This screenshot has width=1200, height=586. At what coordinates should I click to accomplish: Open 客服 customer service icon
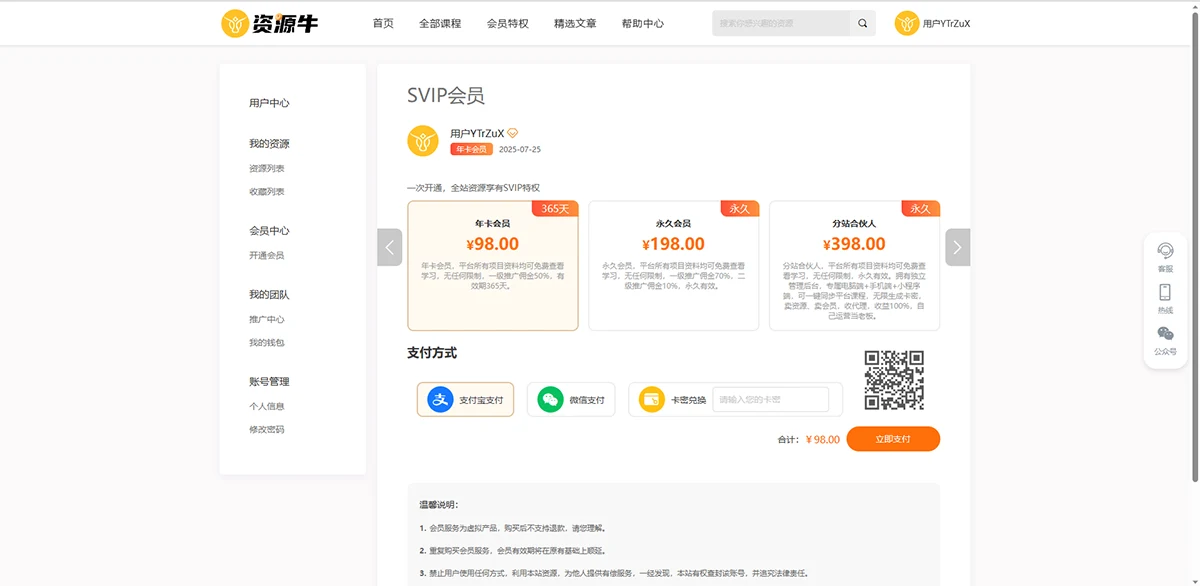(1165, 256)
